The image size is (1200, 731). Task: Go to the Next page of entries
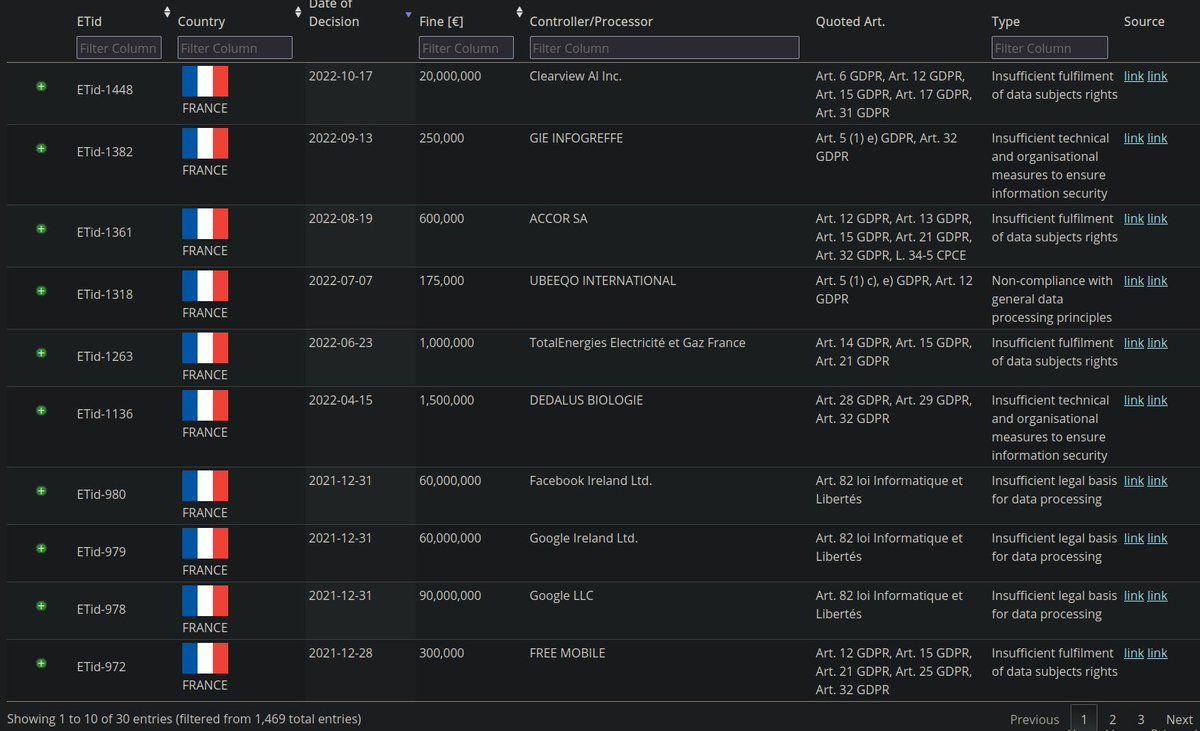pos(1179,719)
